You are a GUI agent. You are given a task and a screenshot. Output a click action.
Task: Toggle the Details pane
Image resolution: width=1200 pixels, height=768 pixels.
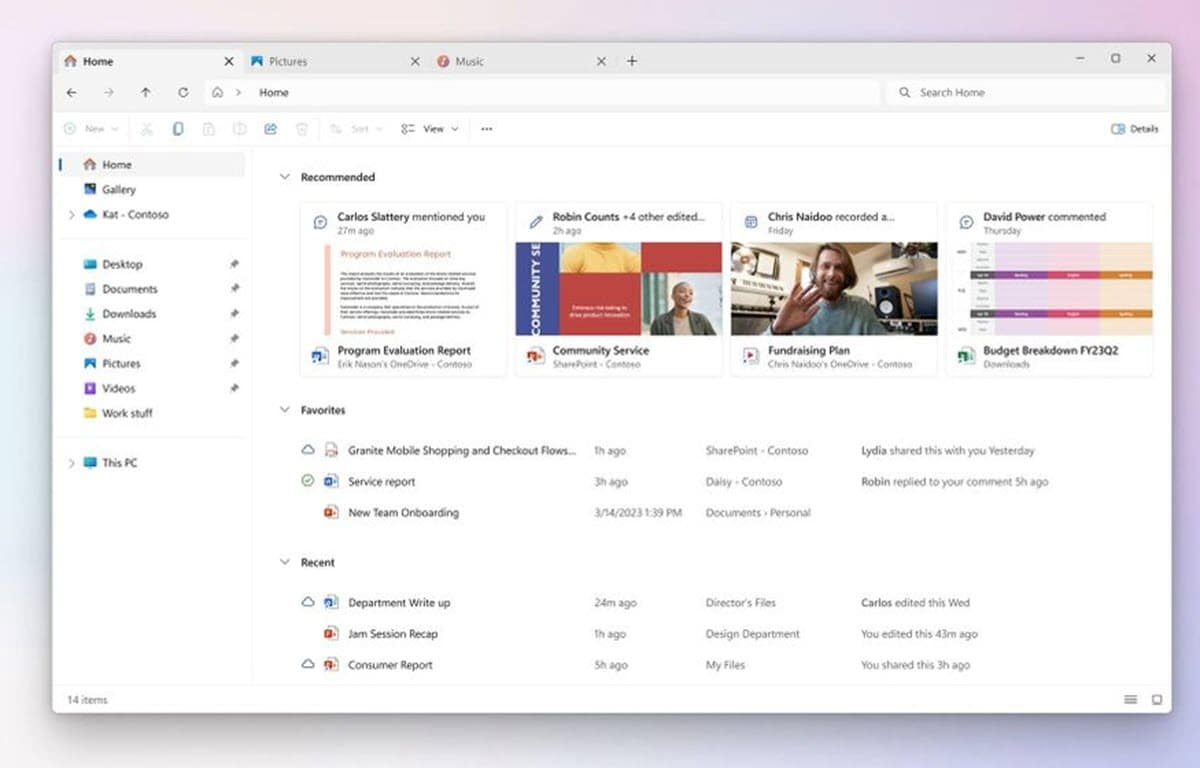pyautogui.click(x=1135, y=129)
